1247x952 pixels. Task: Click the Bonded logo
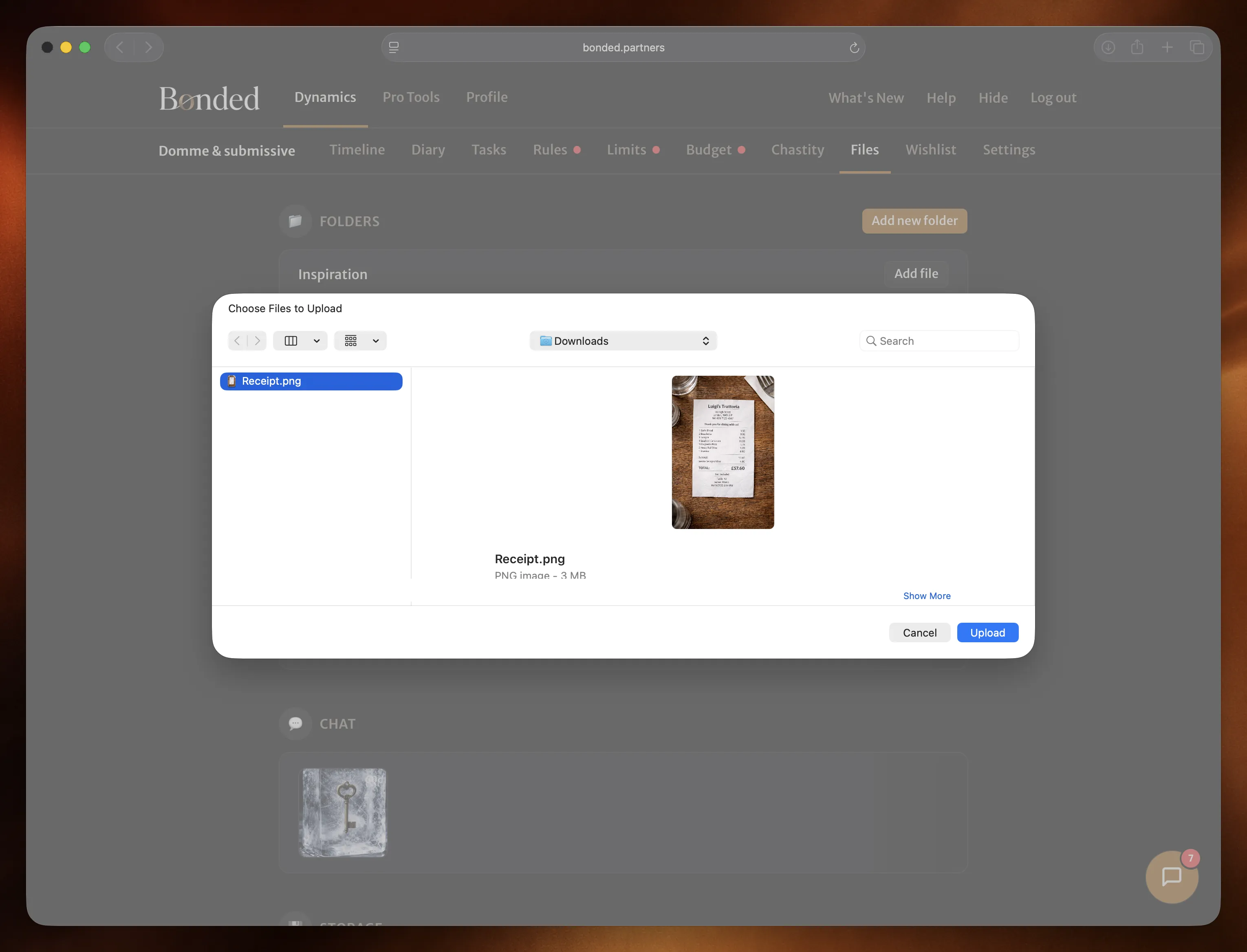(209, 98)
